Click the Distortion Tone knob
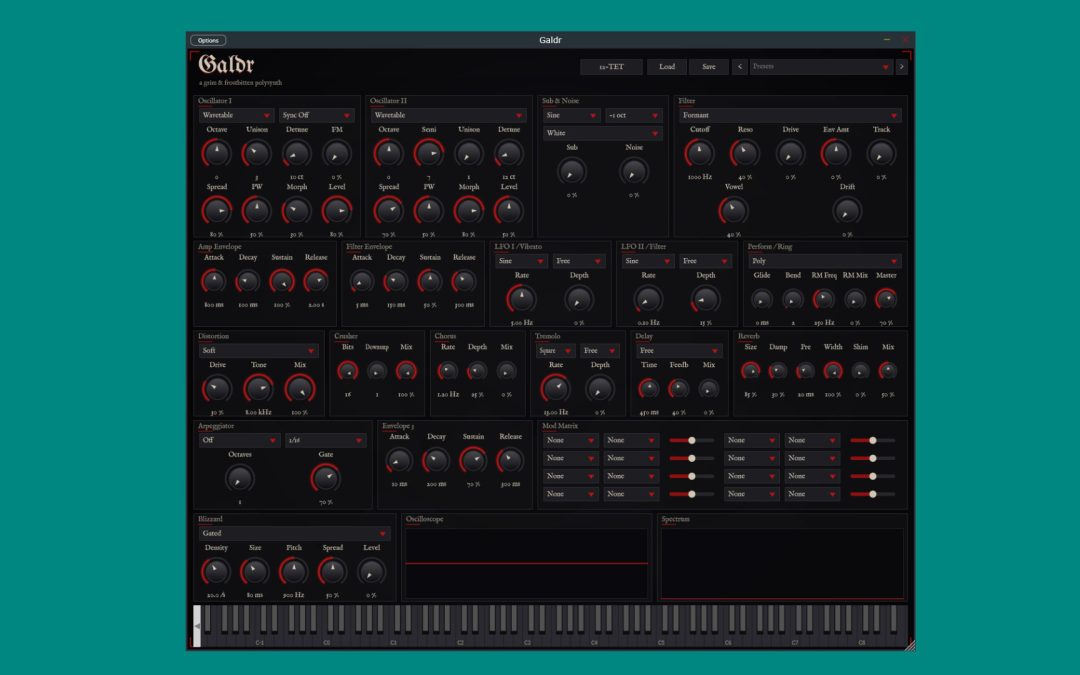 point(259,388)
